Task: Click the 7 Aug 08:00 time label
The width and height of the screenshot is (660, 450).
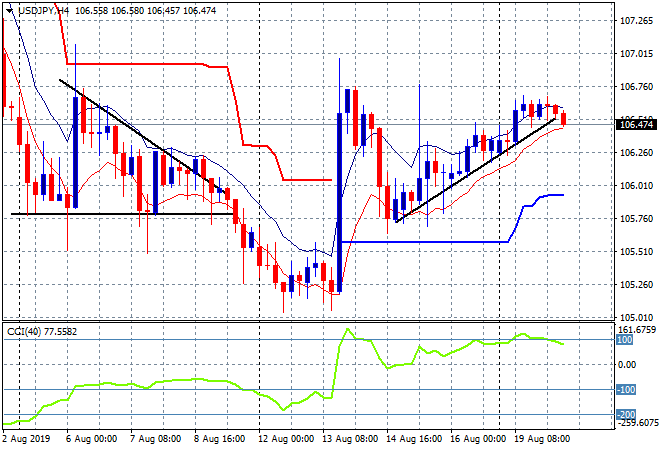Action: click(x=155, y=439)
